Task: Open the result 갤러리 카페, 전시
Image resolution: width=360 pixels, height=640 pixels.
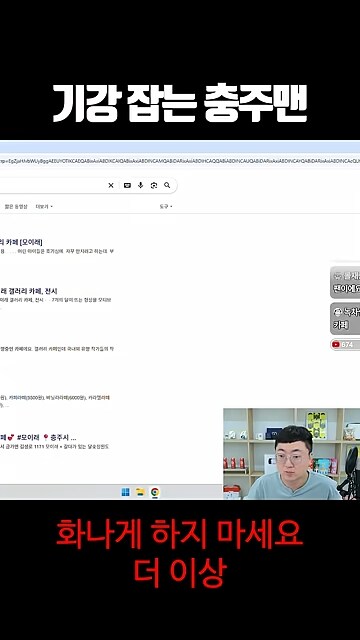Action: tap(29, 291)
